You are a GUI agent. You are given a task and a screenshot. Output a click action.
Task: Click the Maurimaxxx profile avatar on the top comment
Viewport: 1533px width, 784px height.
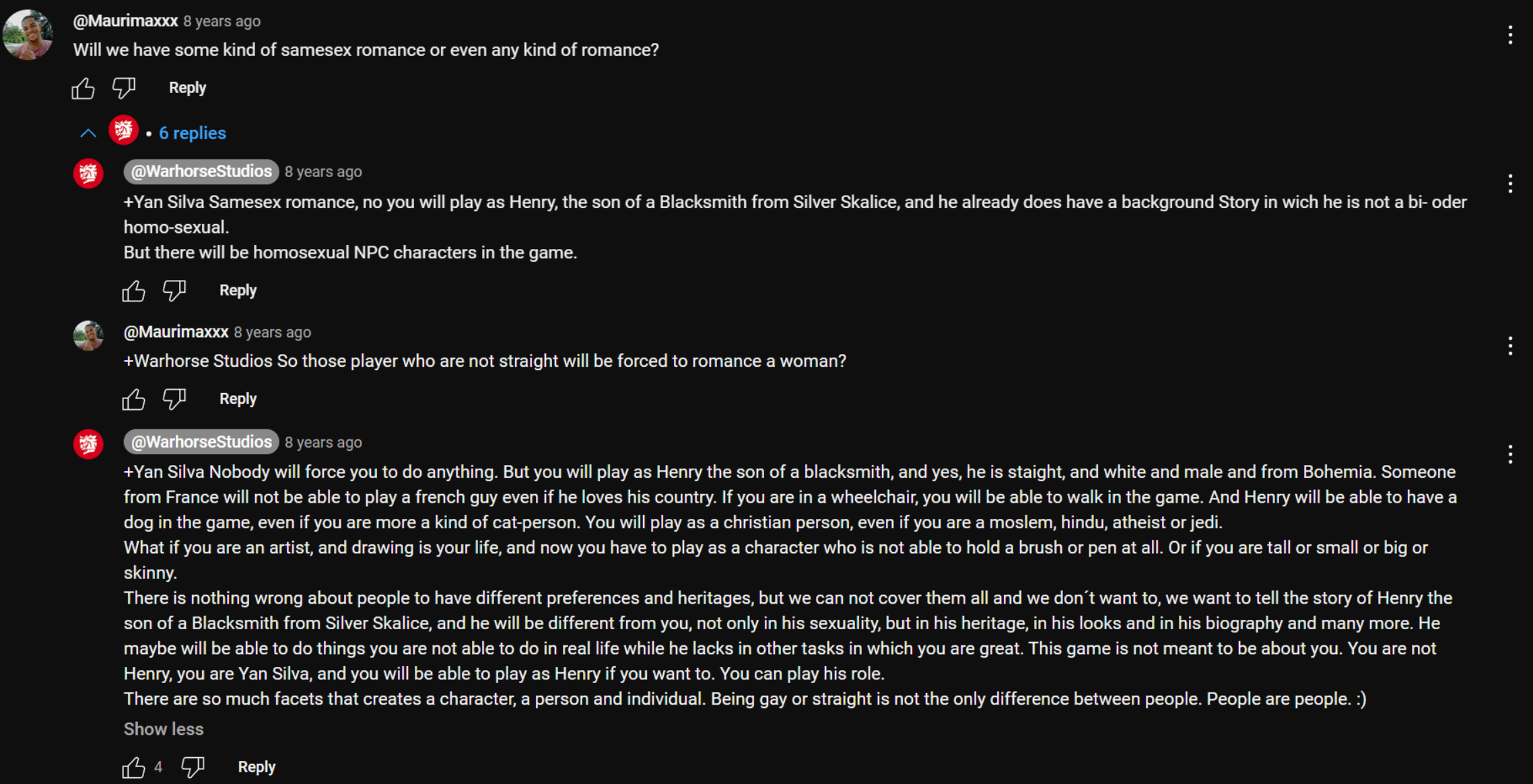pos(28,34)
